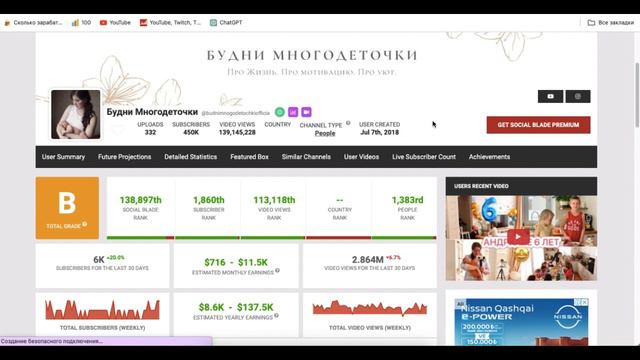
Task: Click the 139,145,228 video views count
Action: tap(237, 132)
